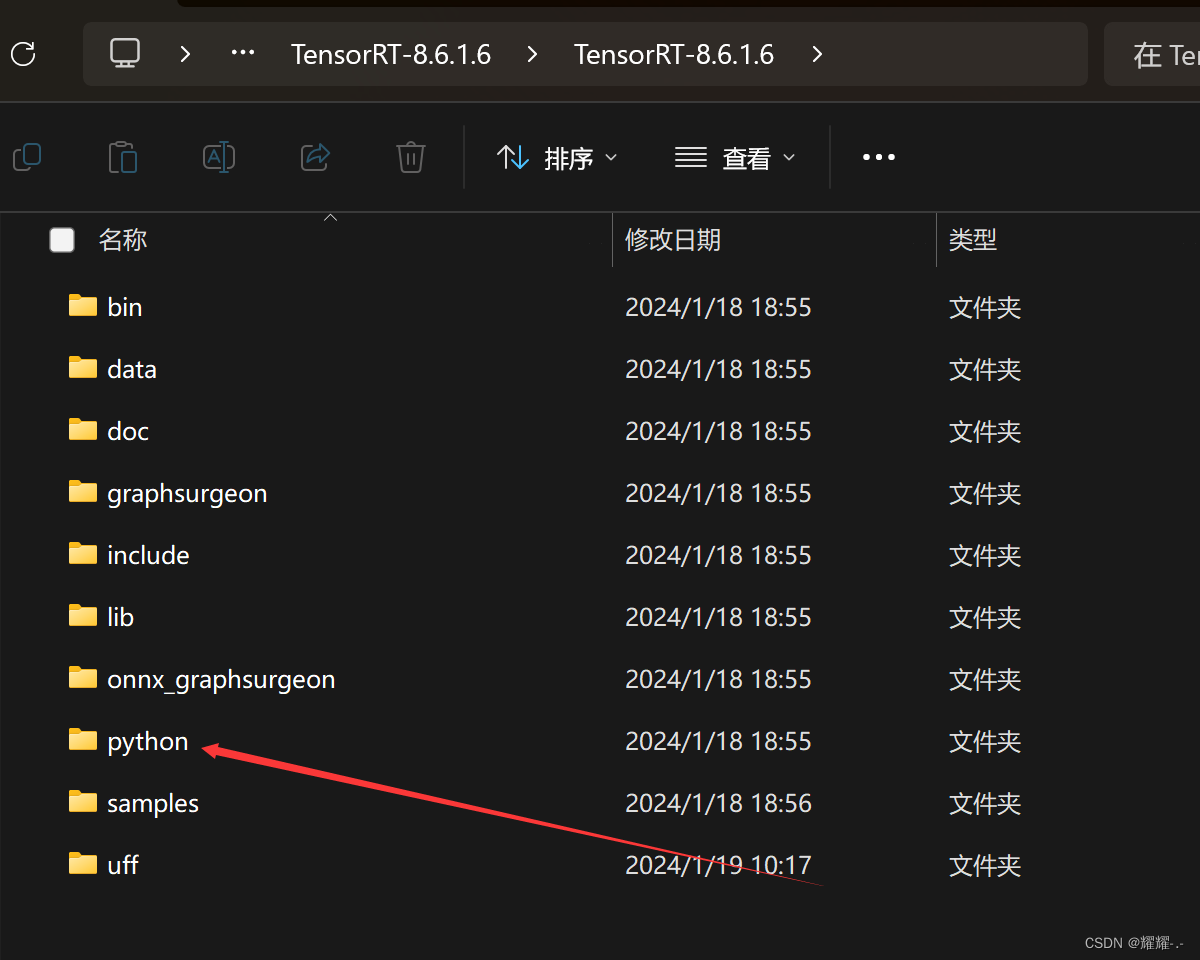Click the bin row's 文件夹 type
The image size is (1200, 960).
click(x=985, y=307)
